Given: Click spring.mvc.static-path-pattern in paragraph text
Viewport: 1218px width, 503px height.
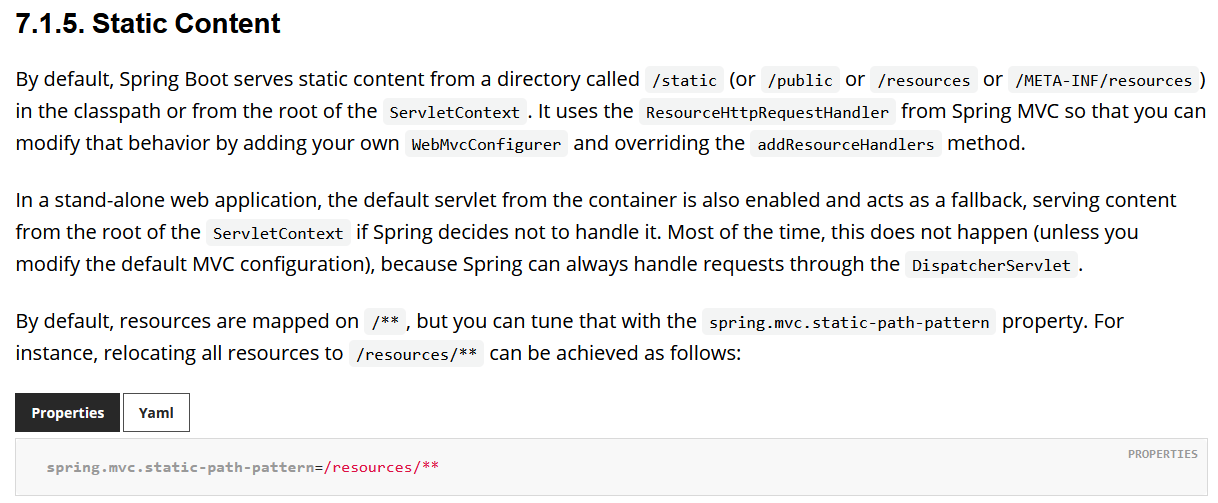Looking at the screenshot, I should [x=849, y=322].
